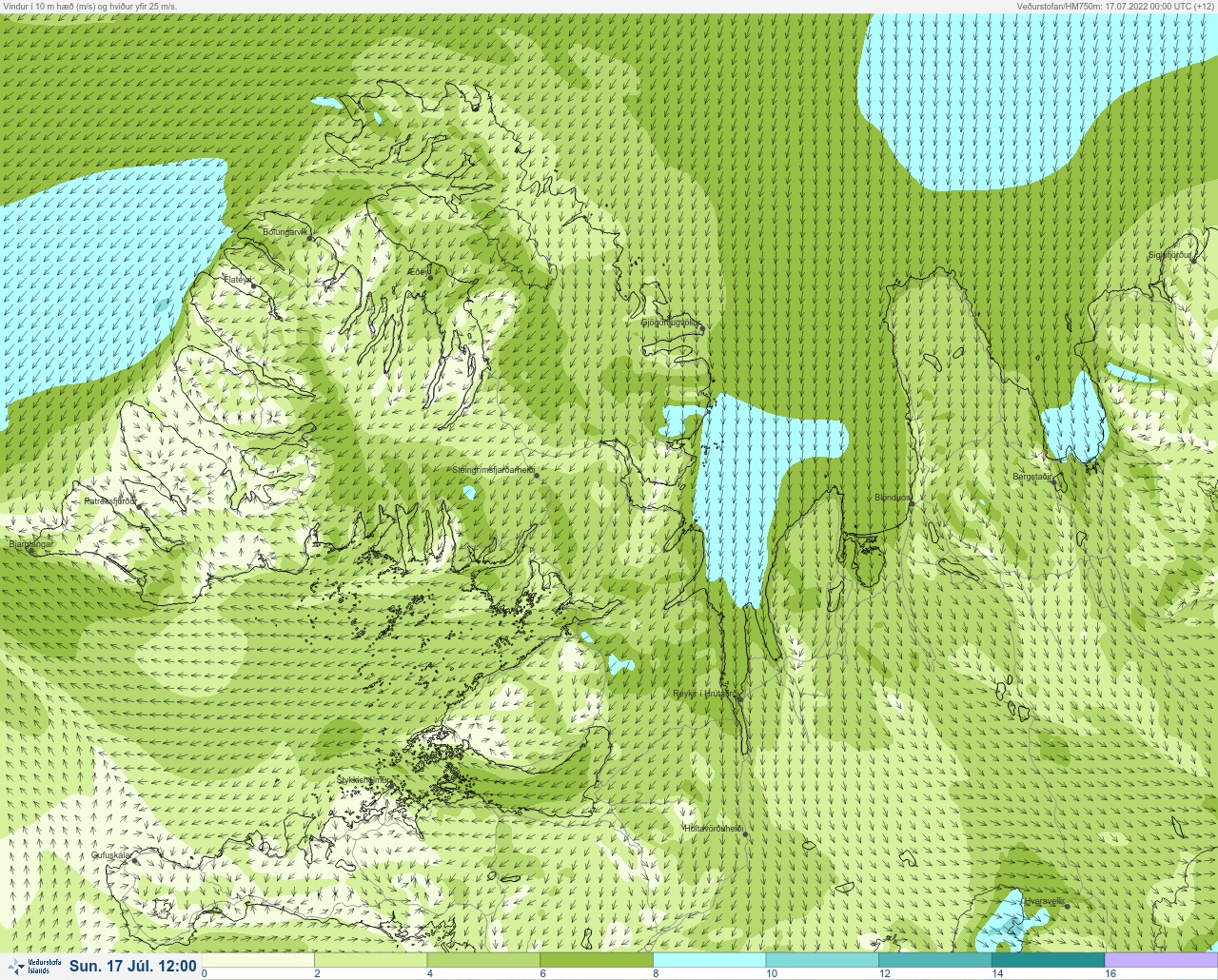Click the Flateyri station label

[238, 280]
